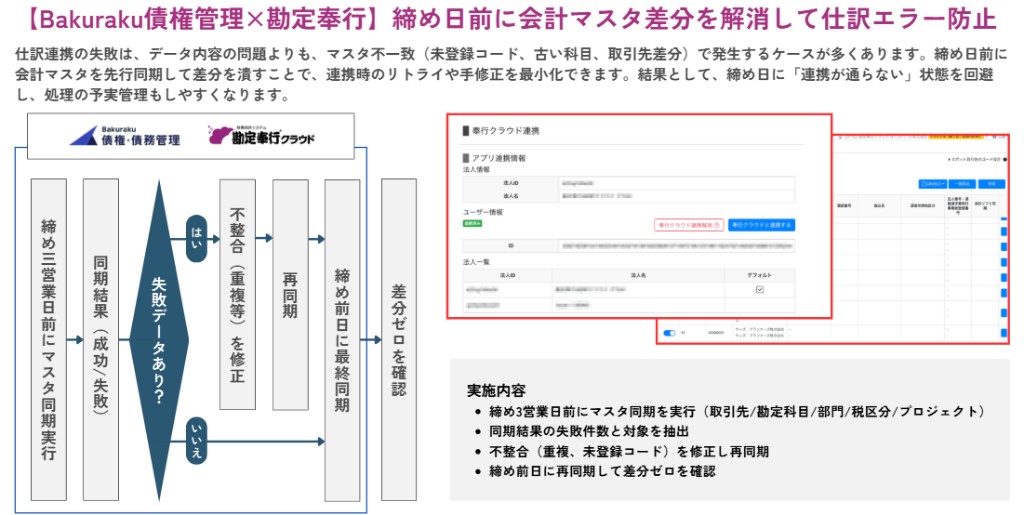The height and width of the screenshot is (515, 1024).
Task: Click the bullet 同期結果の失敗件数と対象を抽出
Action: (589, 431)
